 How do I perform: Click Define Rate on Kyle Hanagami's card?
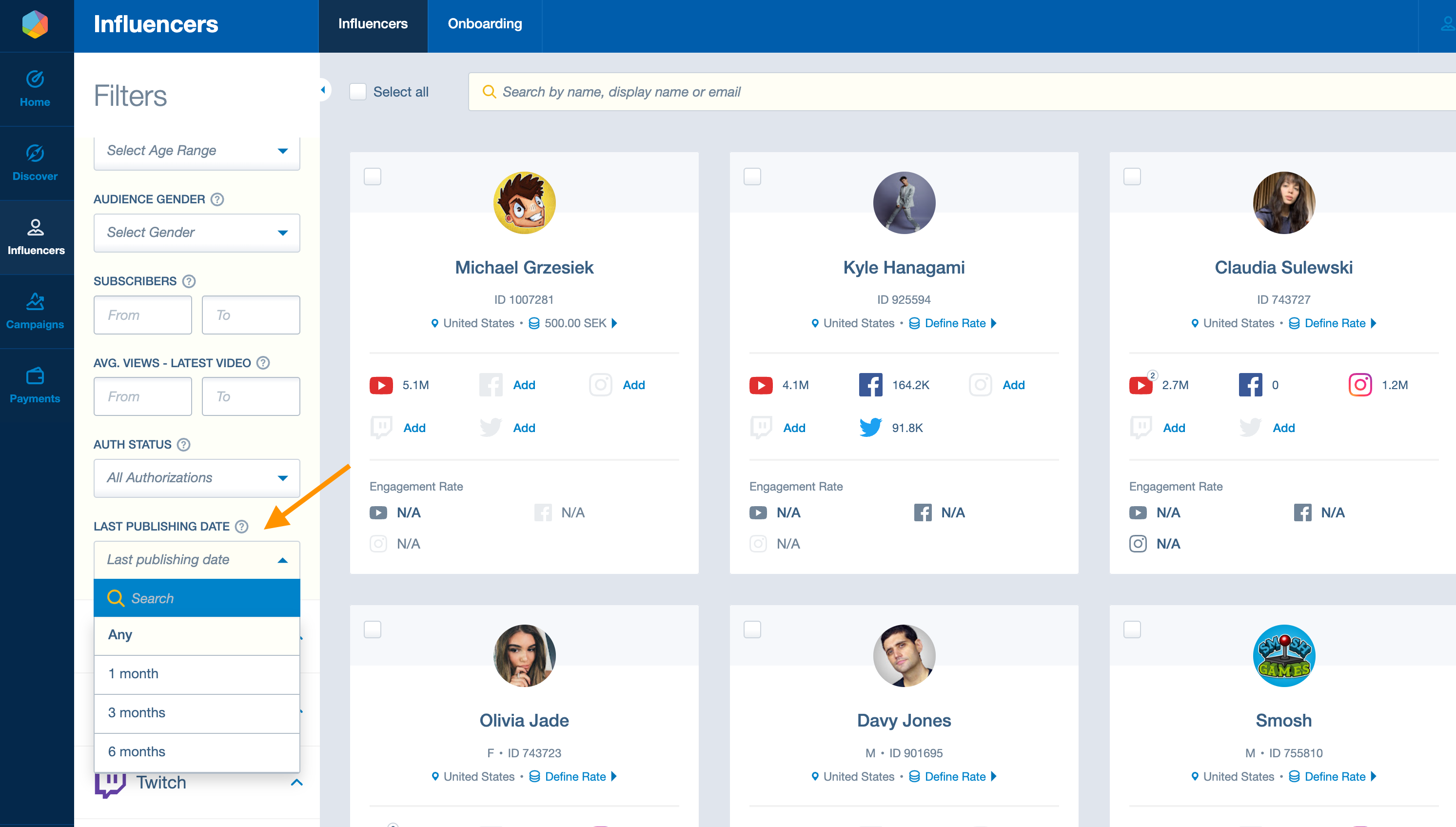coord(955,323)
